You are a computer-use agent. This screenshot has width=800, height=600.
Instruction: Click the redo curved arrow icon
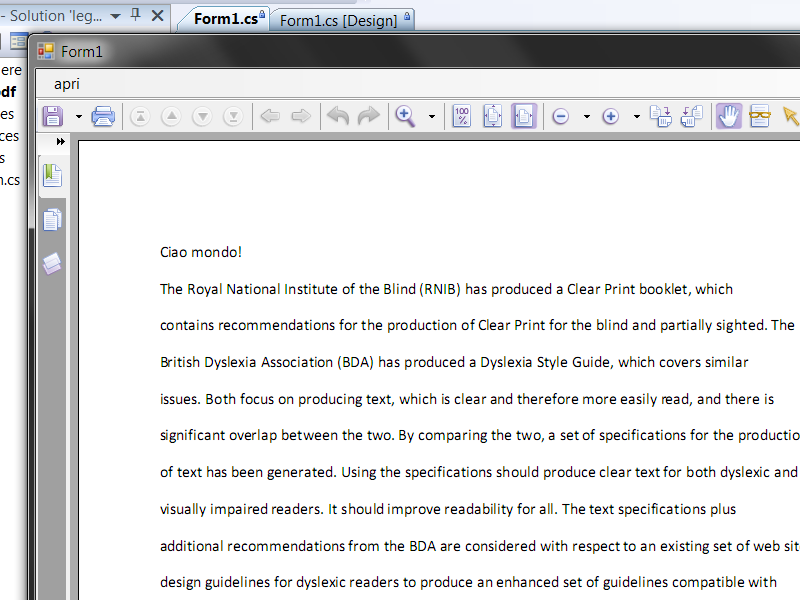(x=369, y=116)
